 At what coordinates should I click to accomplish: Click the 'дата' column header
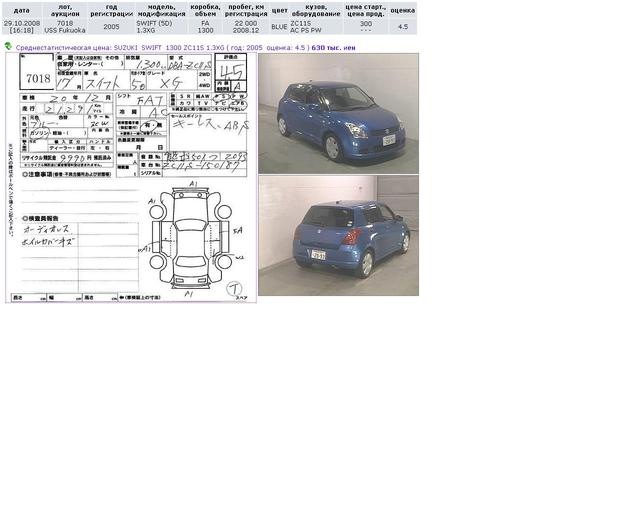pos(22,11)
